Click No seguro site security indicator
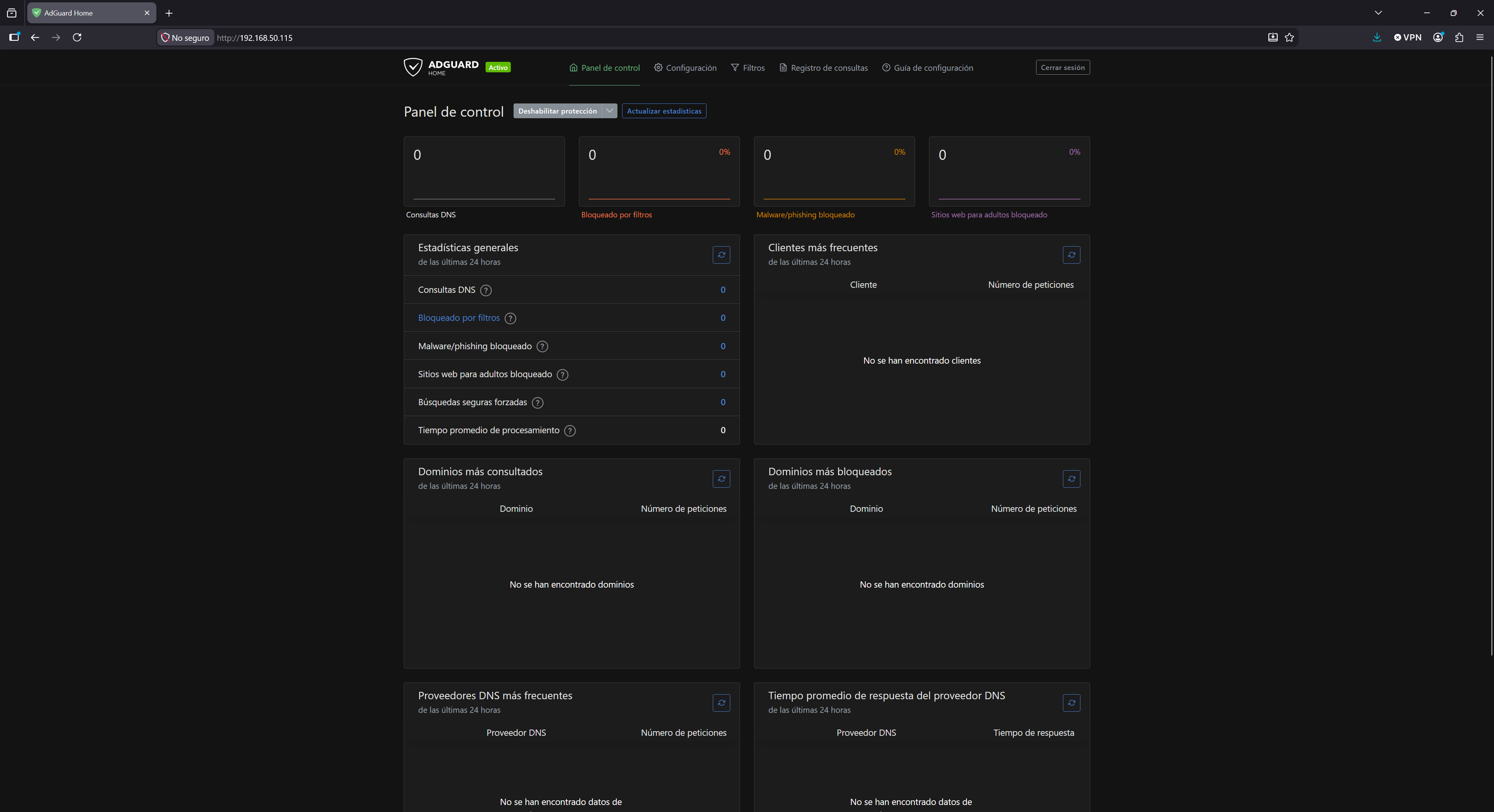Image resolution: width=1494 pixels, height=812 pixels. pos(185,38)
